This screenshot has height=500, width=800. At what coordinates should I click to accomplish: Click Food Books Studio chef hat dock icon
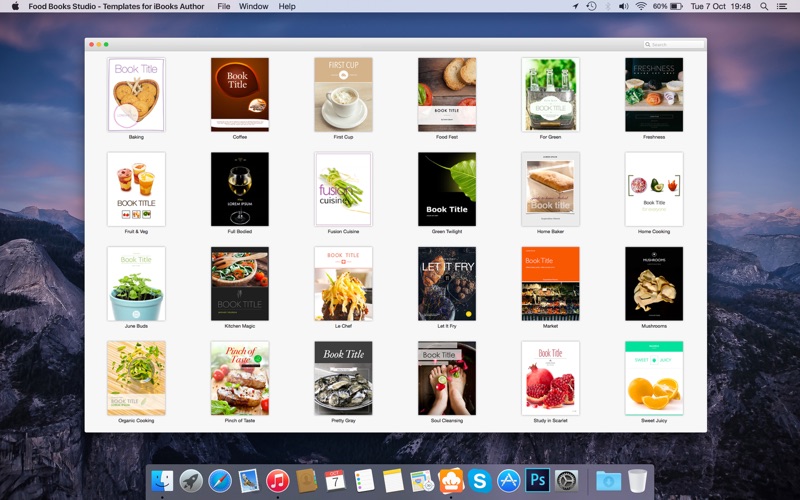tap(451, 481)
